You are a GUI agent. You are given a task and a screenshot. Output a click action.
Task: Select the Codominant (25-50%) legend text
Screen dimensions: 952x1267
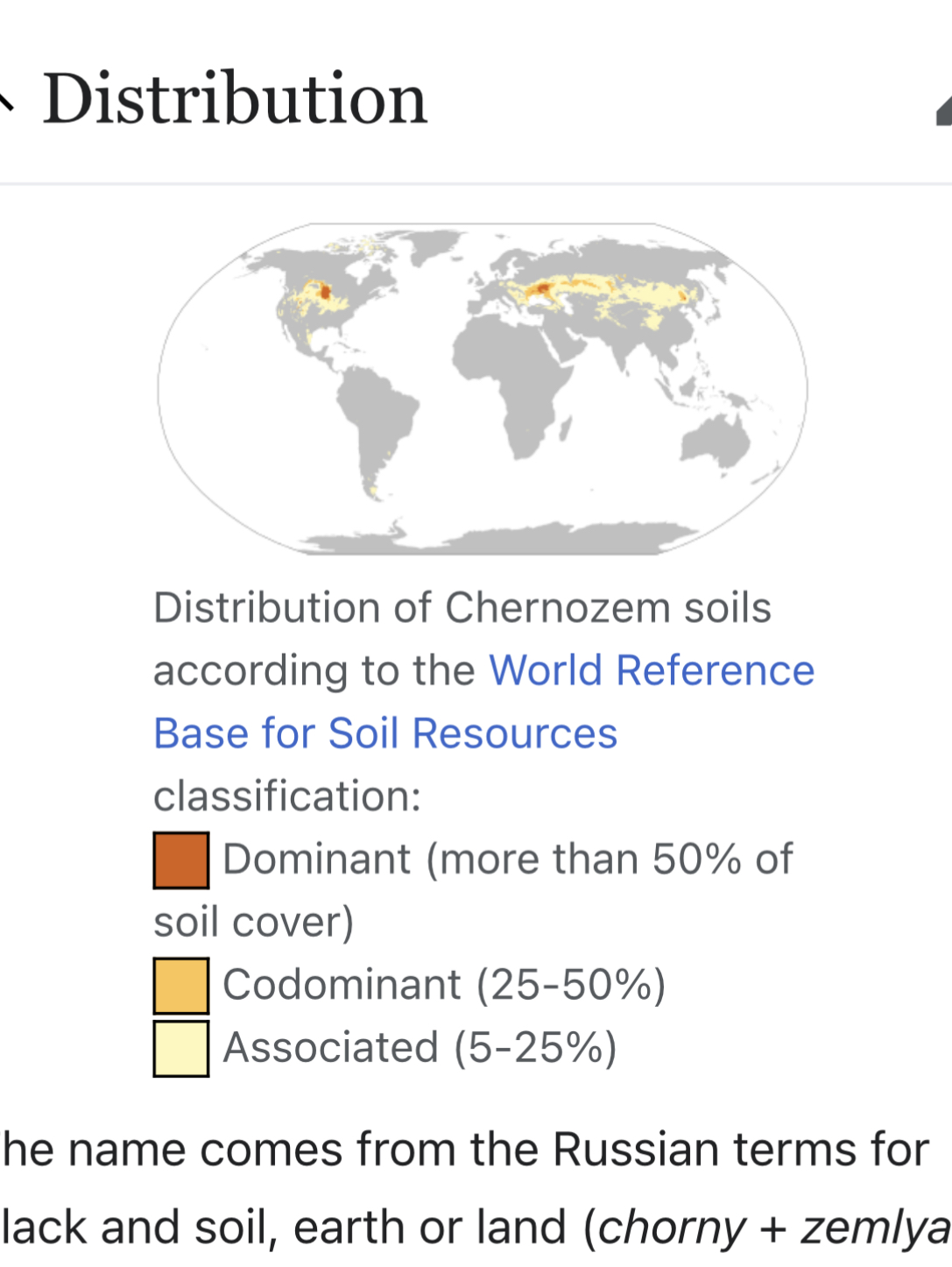tap(445, 985)
